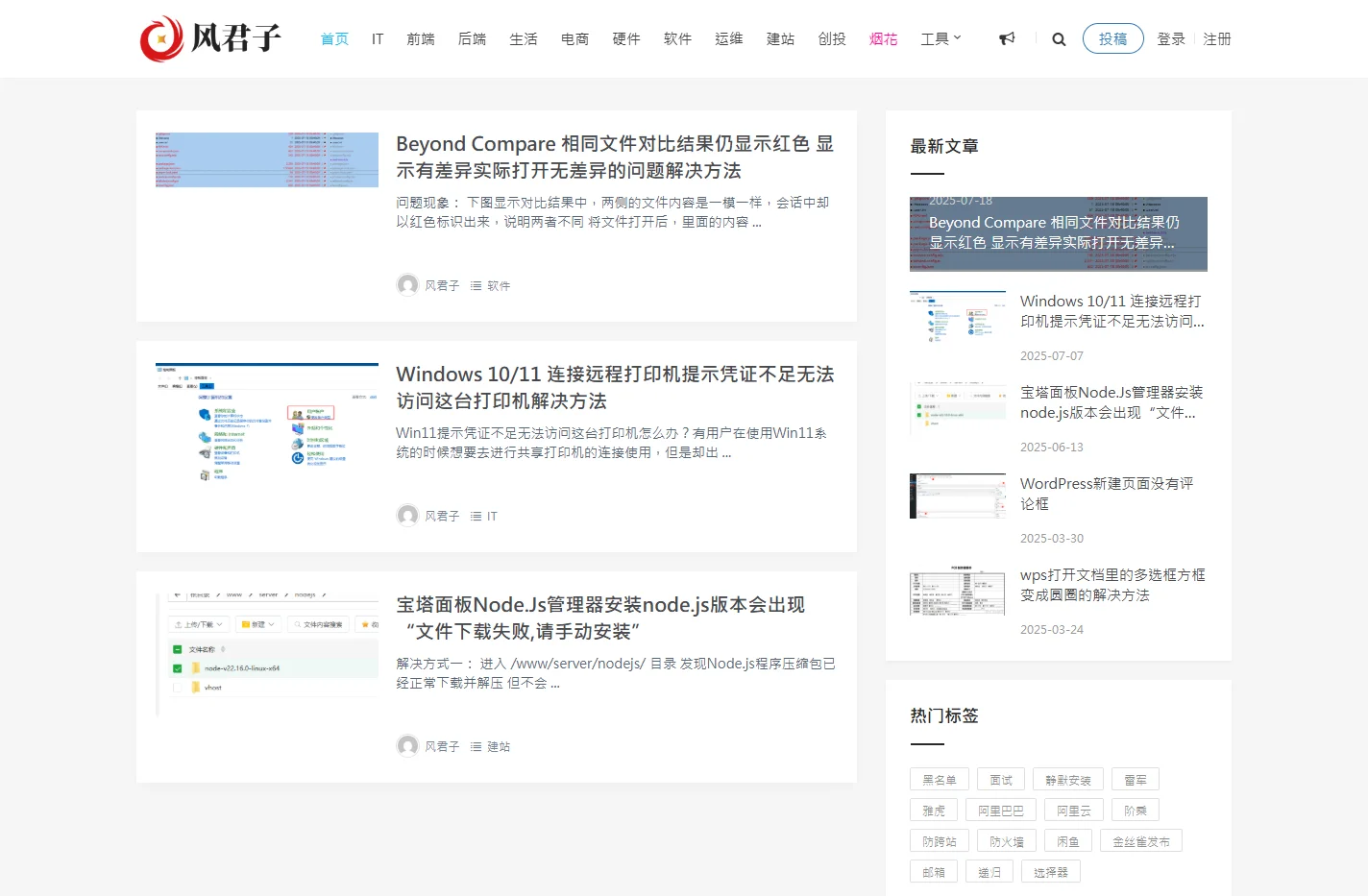Open sidebar WordPress新建页面 thumbnail
This screenshot has width=1368, height=896.
(x=958, y=496)
